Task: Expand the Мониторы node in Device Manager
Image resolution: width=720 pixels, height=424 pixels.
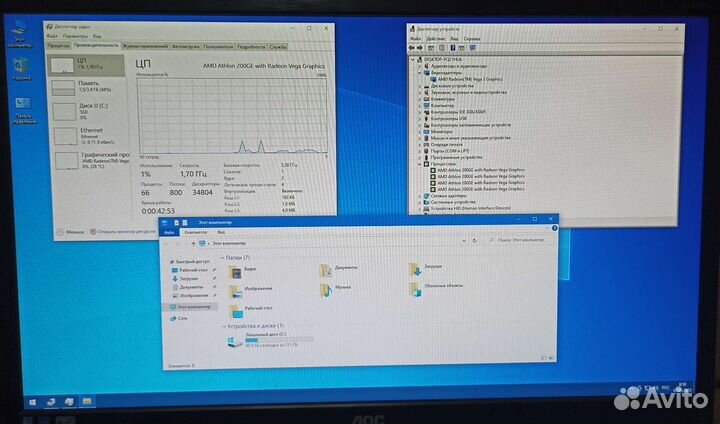Action: click(419, 130)
